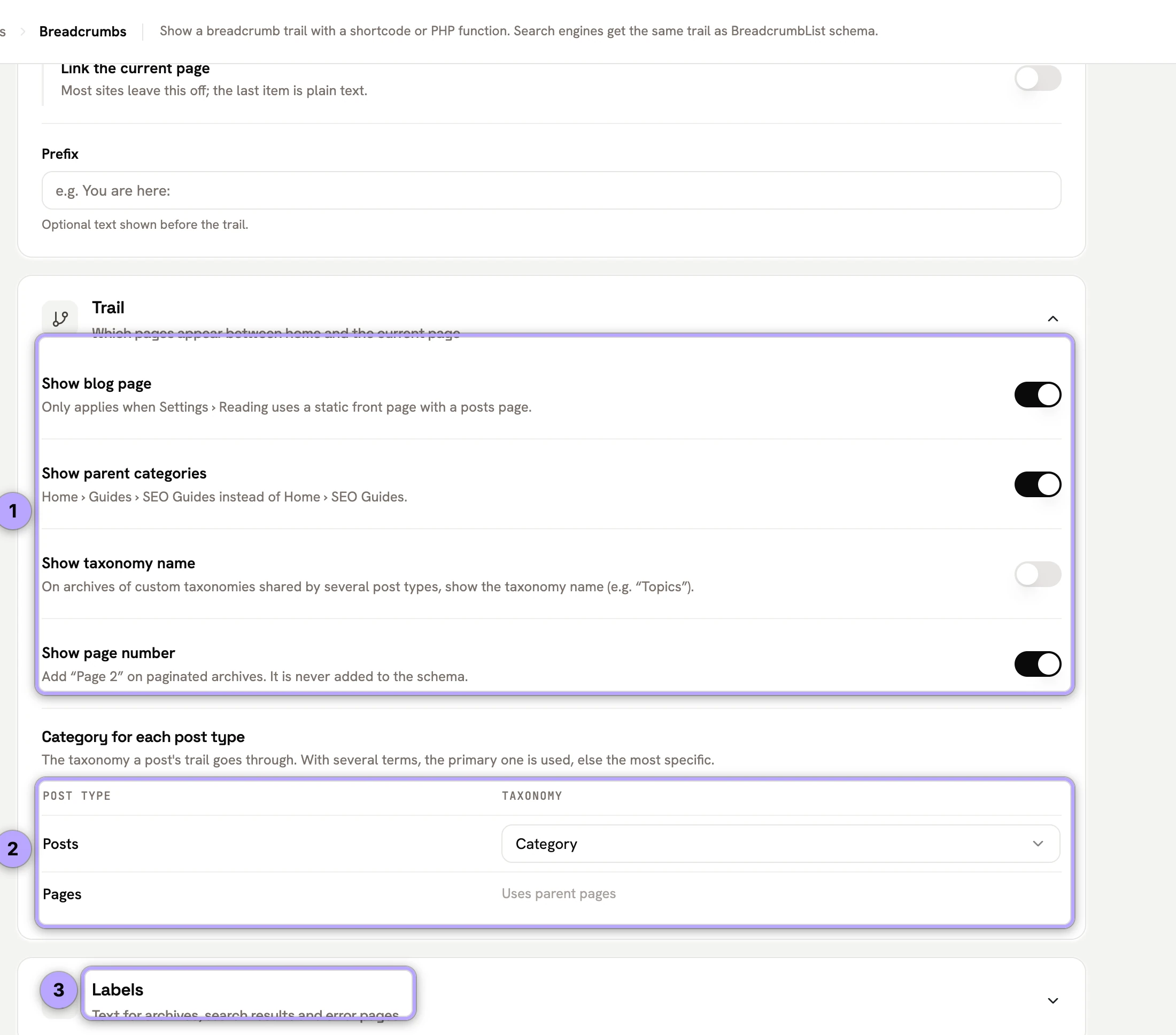Enable Show taxonomy name toggle

[1038, 574]
